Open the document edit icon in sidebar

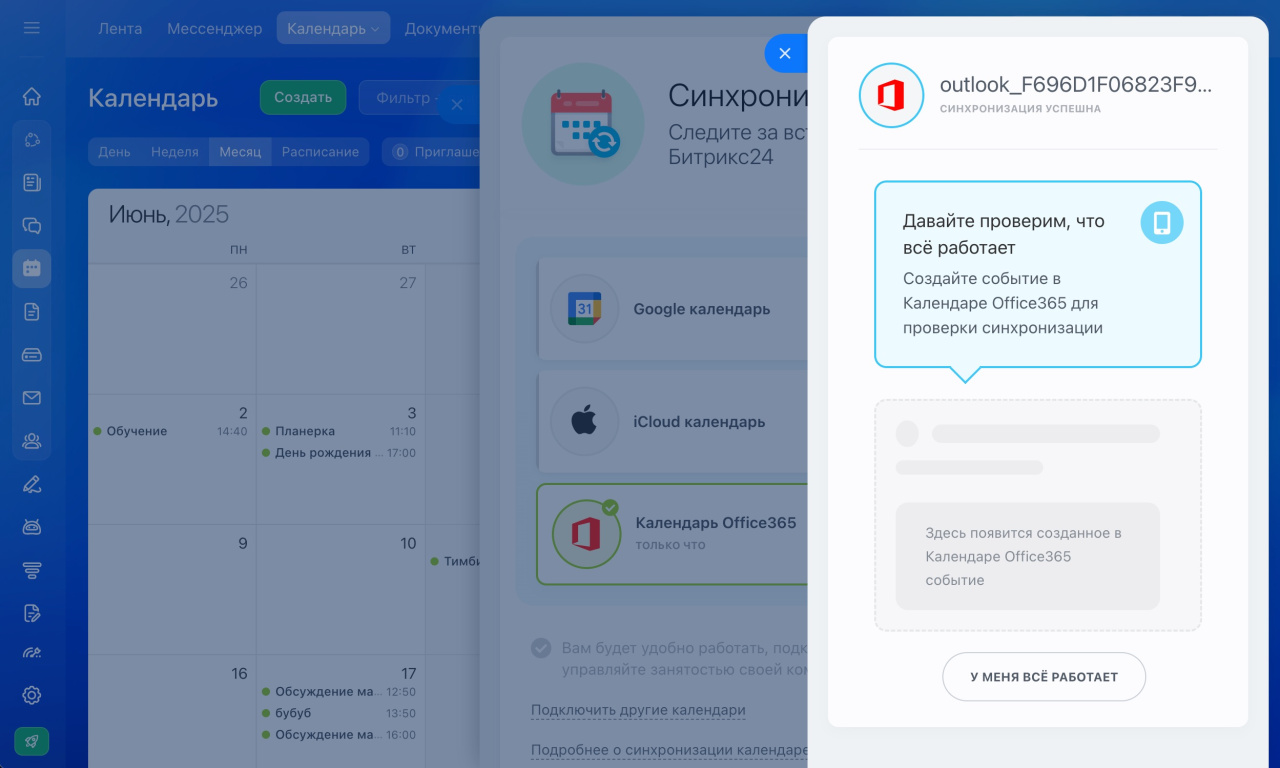pos(32,613)
